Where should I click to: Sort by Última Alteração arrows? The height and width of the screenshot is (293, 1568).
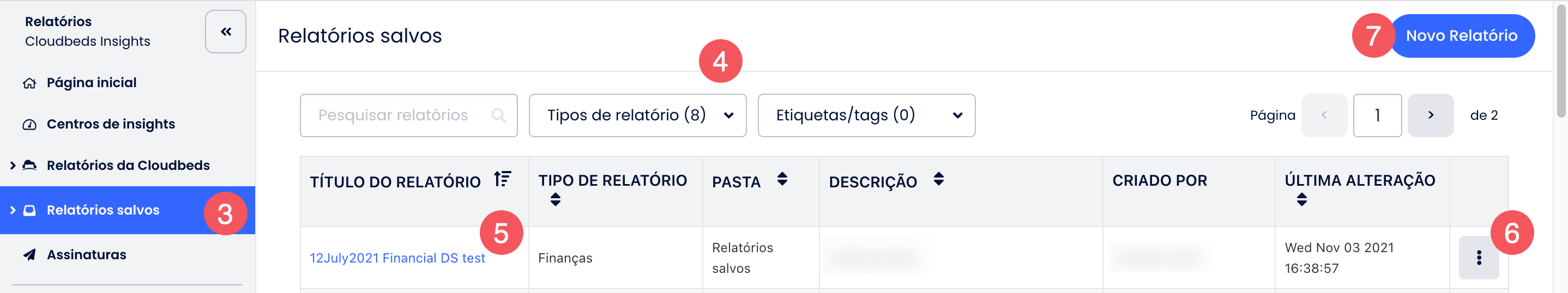coord(1301,199)
